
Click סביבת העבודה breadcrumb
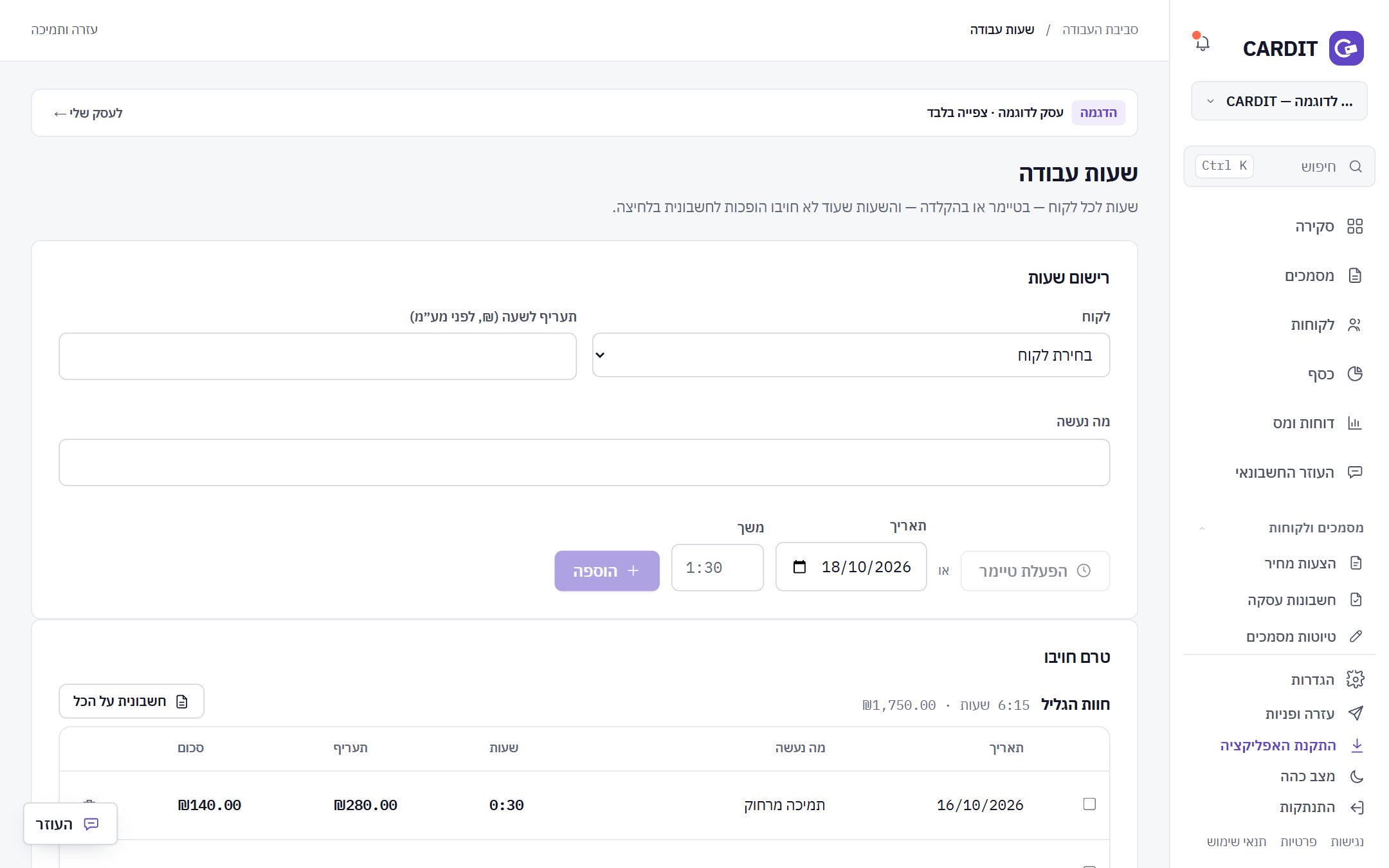pos(1100,30)
